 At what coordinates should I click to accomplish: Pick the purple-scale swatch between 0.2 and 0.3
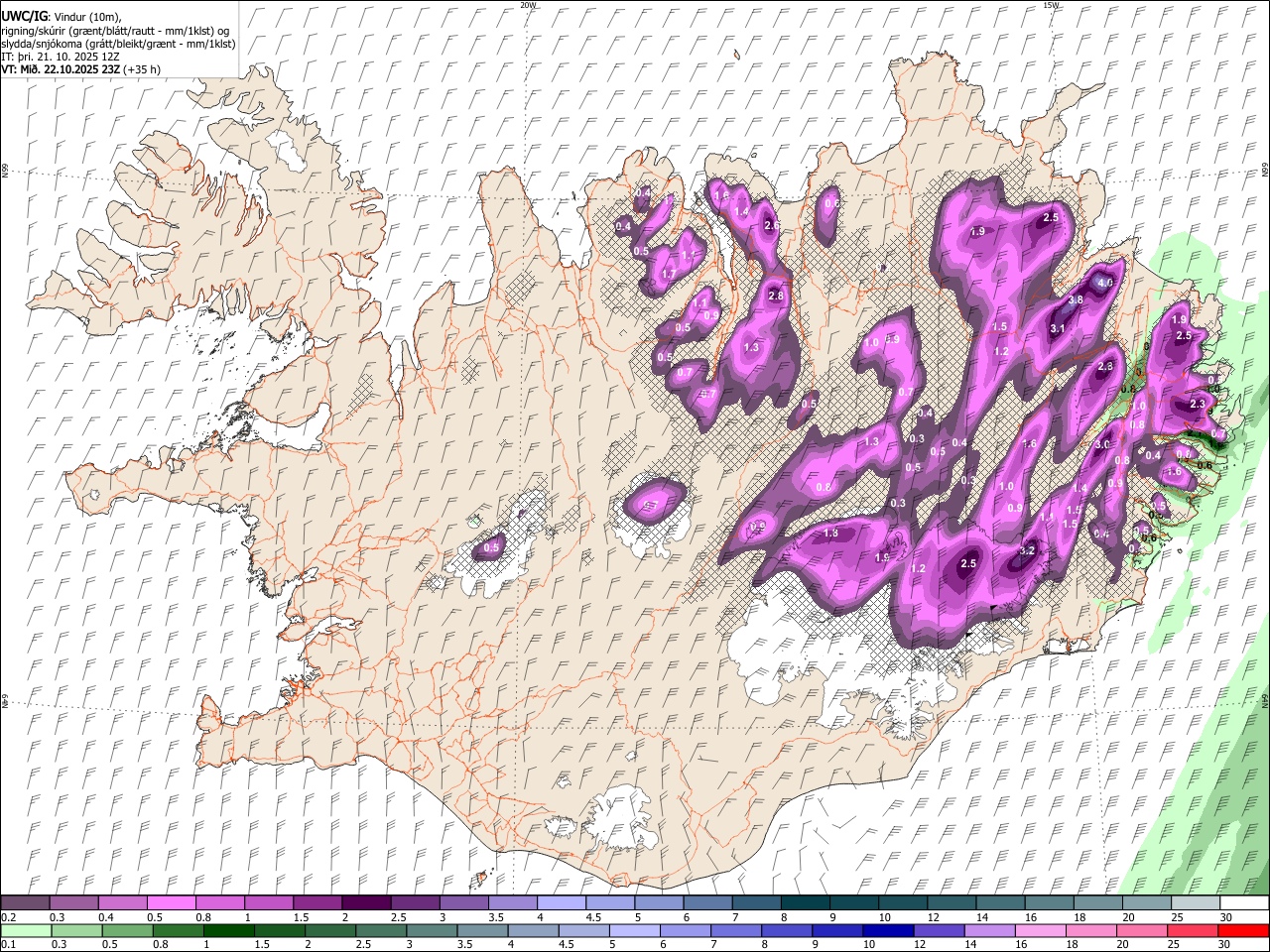[x=25, y=903]
